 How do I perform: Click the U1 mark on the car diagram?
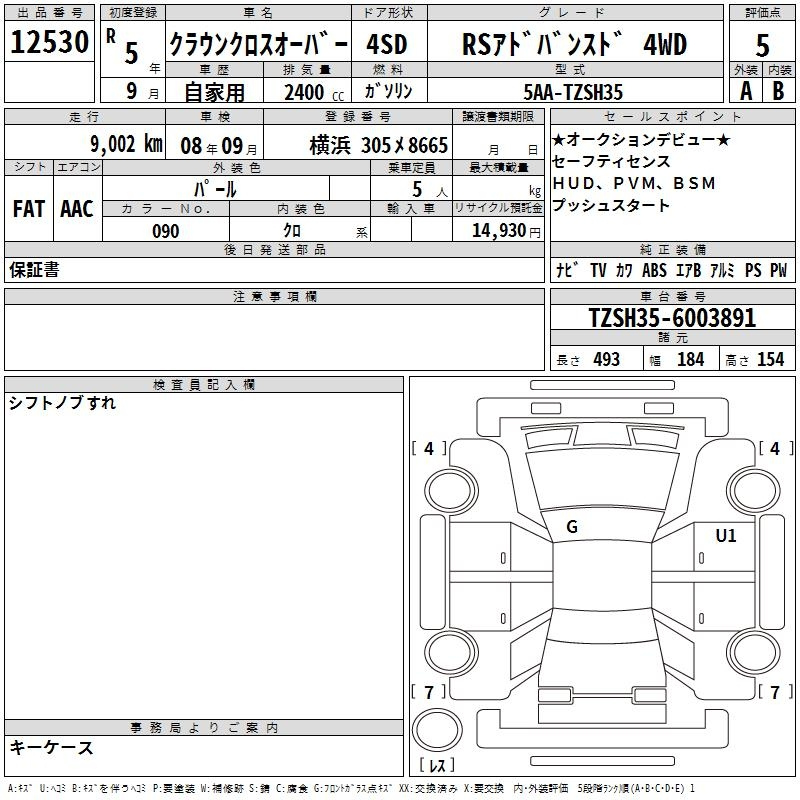[x=725, y=536]
